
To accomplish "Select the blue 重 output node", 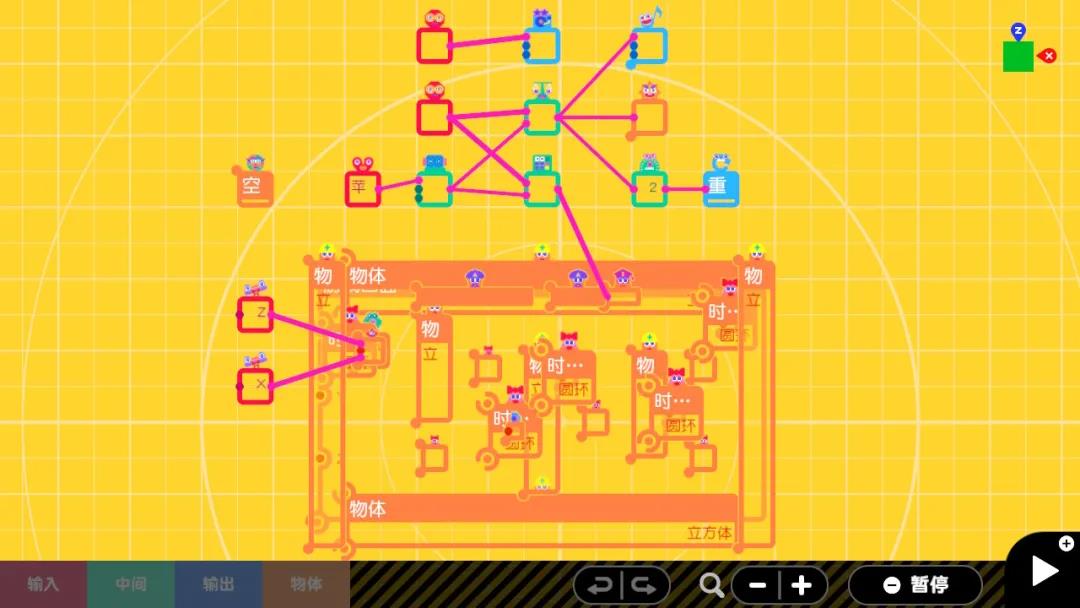I will coord(720,189).
